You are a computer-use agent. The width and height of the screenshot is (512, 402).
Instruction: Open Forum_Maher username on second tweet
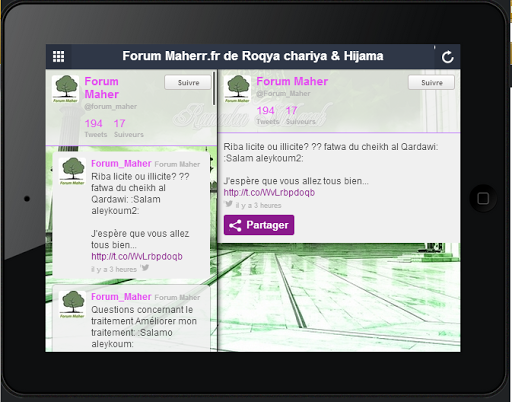[121, 297]
